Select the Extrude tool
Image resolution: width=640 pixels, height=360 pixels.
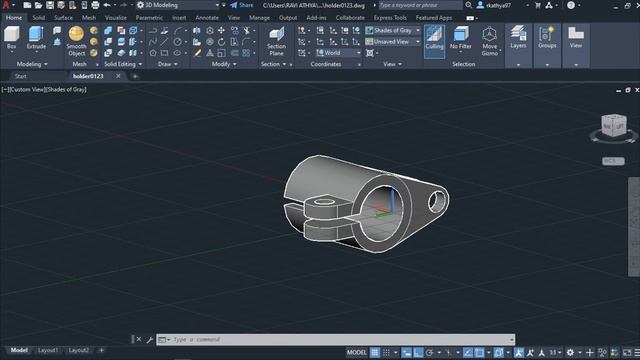click(x=36, y=38)
